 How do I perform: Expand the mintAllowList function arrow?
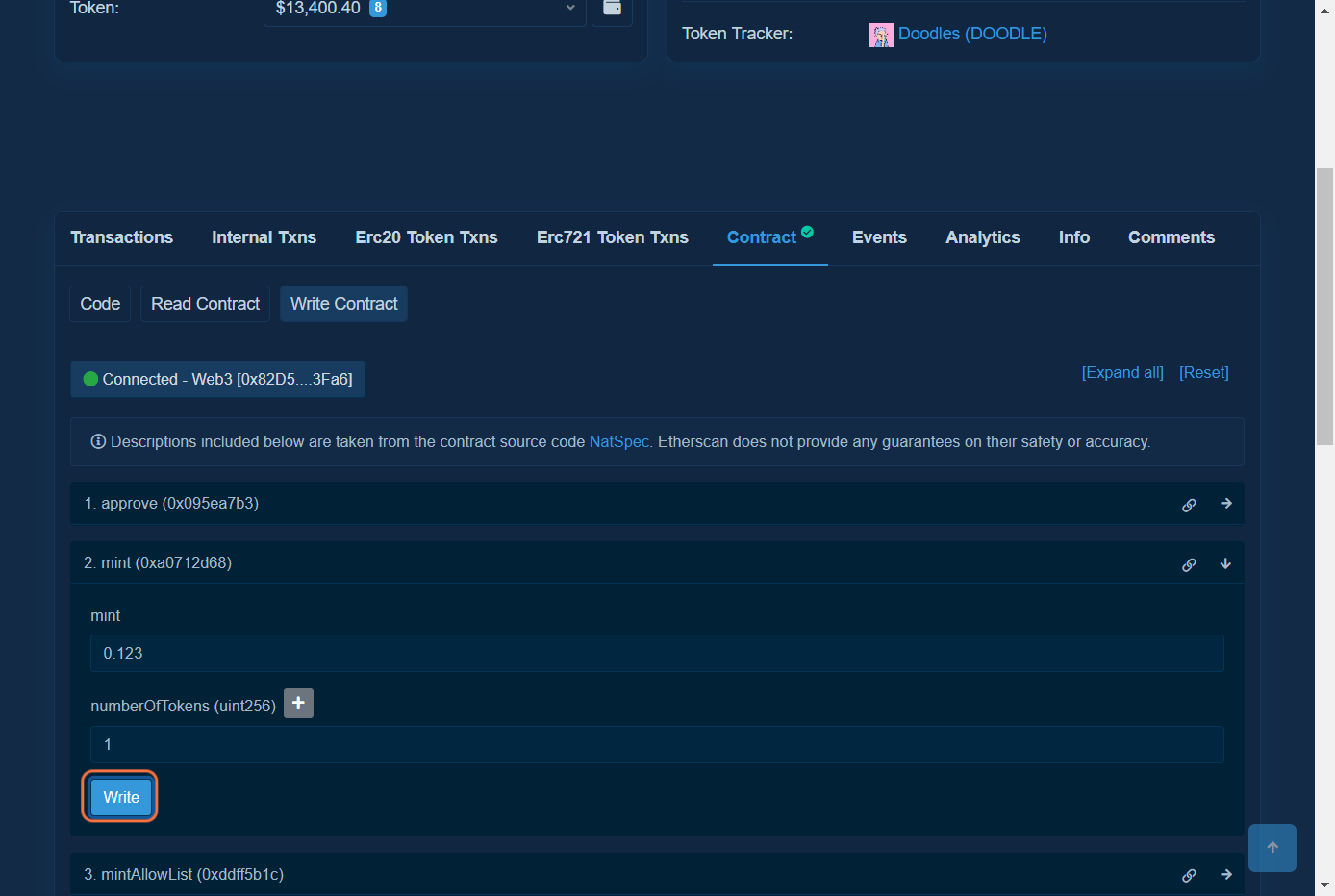point(1226,874)
